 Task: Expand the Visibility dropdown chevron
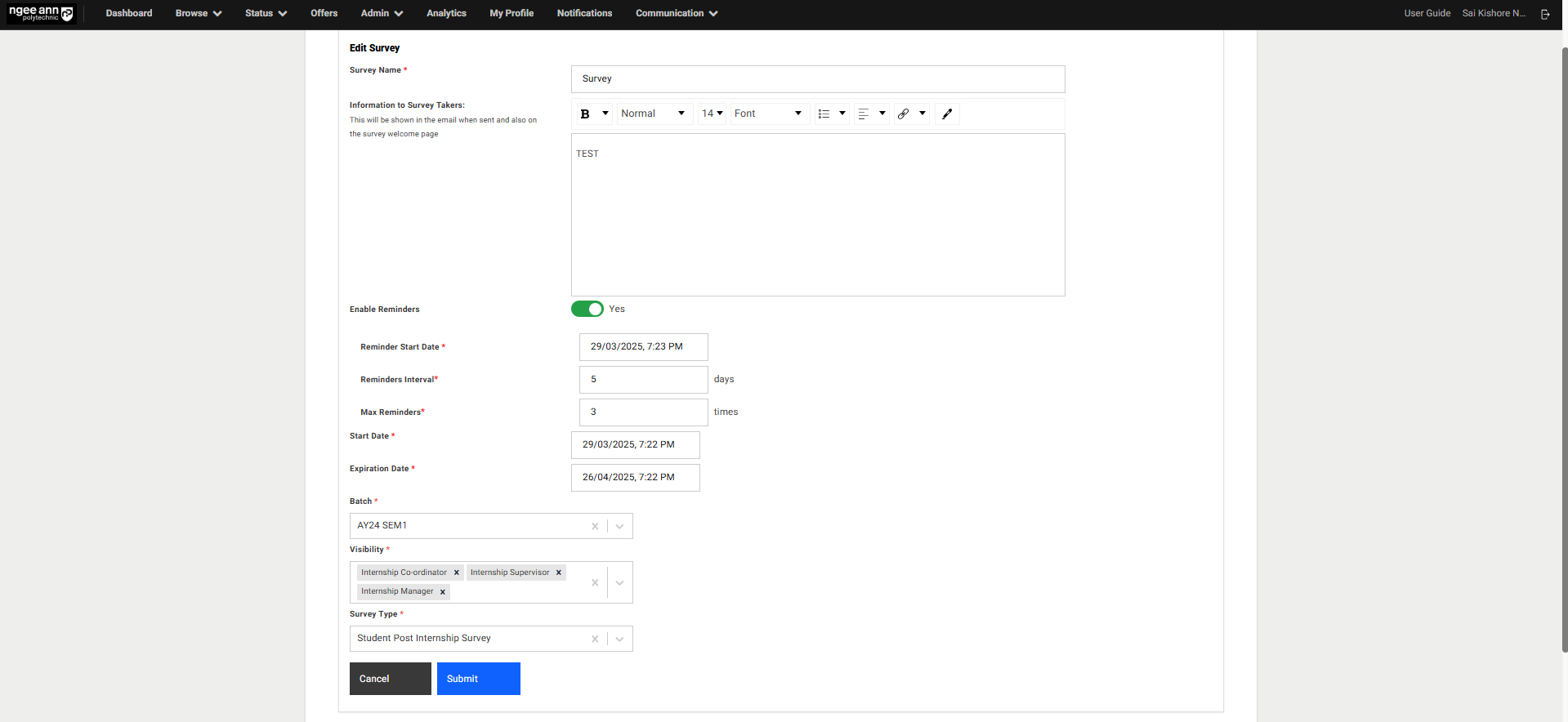(619, 582)
